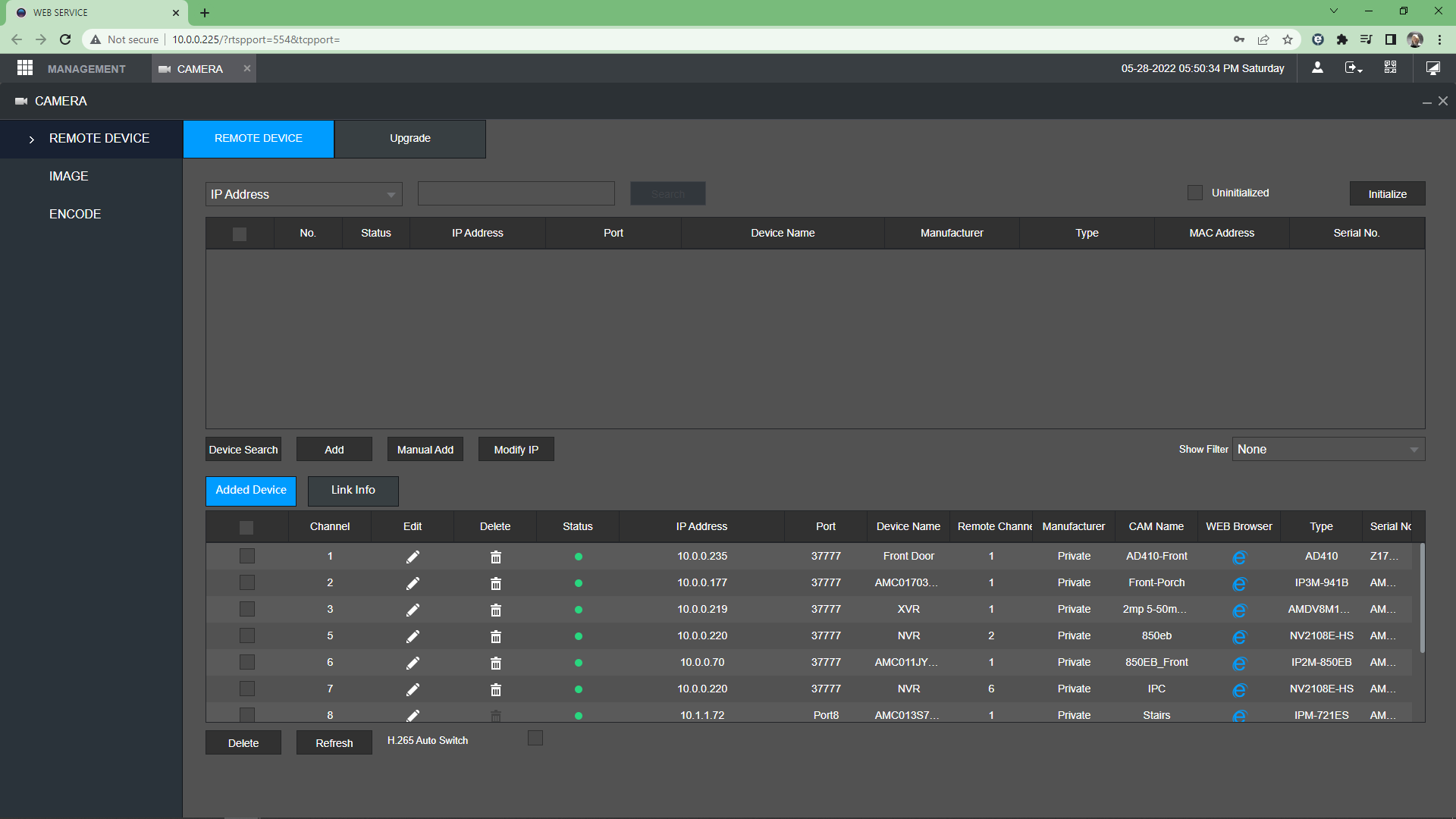This screenshot has height=819, width=1456.
Task: Open web browser for AD410-Front camera
Action: coord(1239,557)
